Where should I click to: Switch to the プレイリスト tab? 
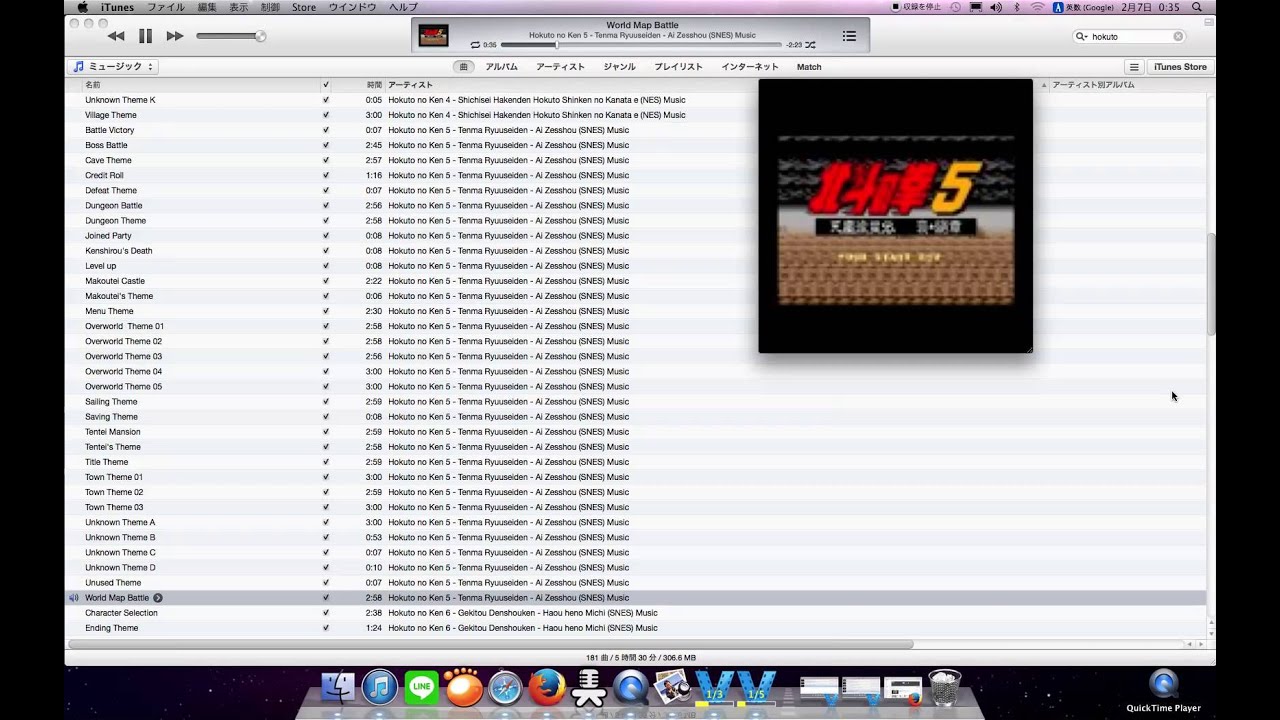[x=678, y=67]
